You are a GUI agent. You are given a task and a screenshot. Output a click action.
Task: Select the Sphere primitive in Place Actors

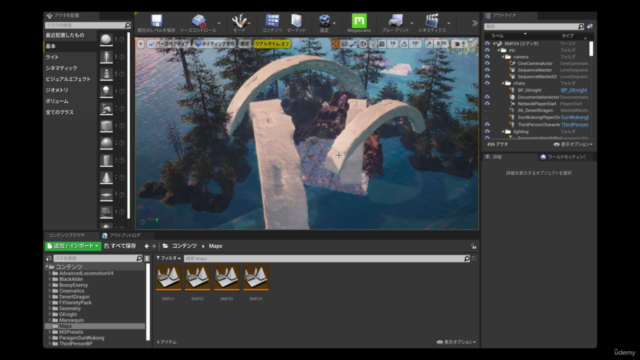106,143
